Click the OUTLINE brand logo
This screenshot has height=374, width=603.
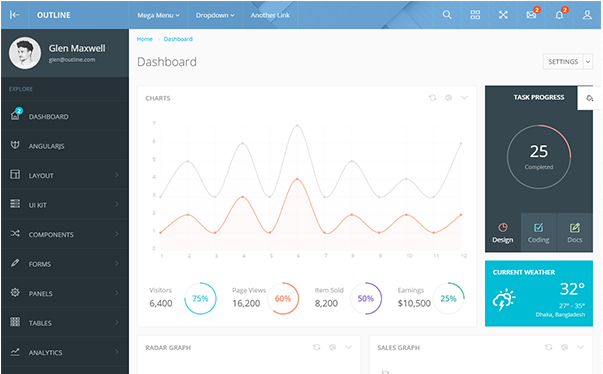click(x=53, y=15)
